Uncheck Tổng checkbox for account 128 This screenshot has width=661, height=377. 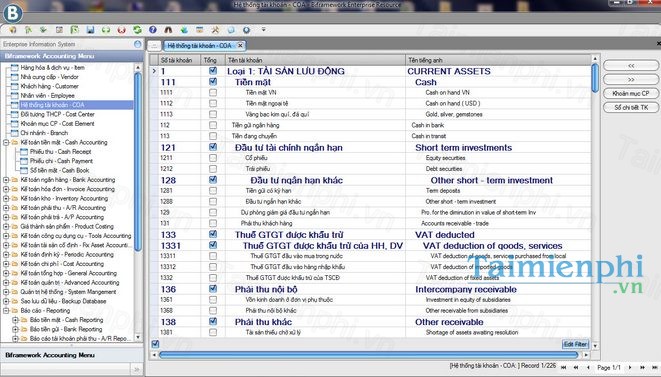click(213, 180)
